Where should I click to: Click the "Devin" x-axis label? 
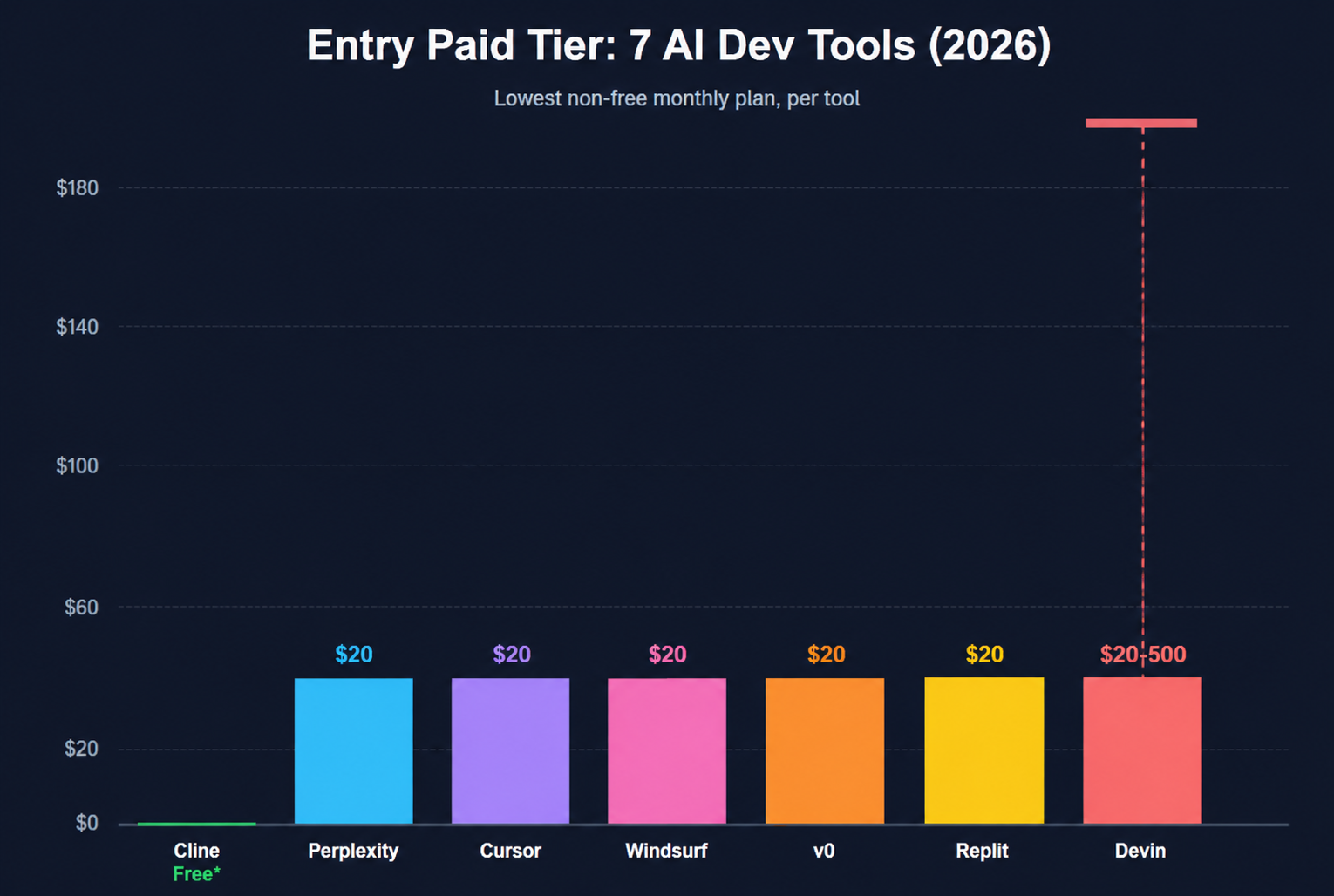click(x=1140, y=851)
